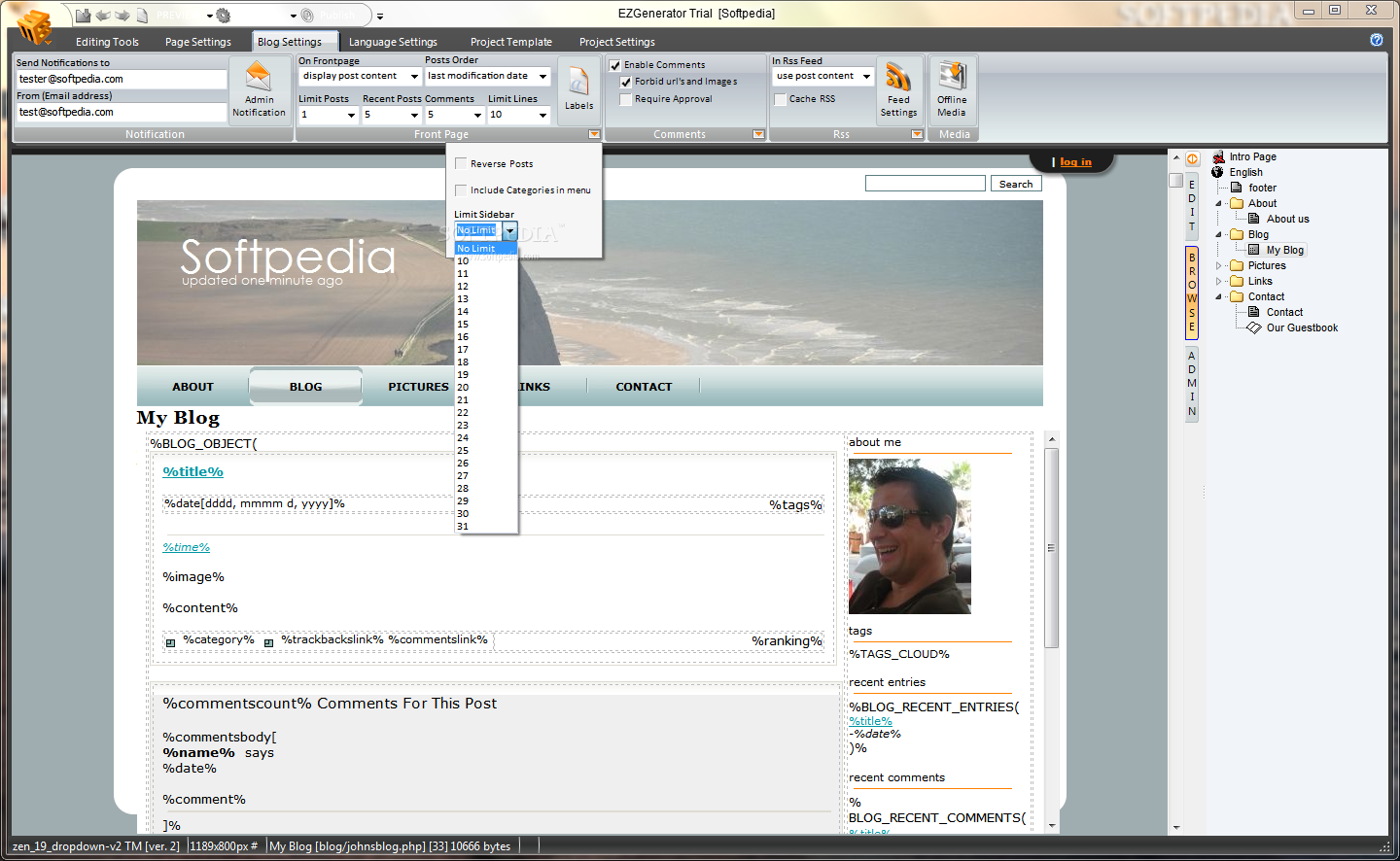The width and height of the screenshot is (1400, 861).
Task: Click the My Blog page icon in tree
Action: click(1254, 250)
